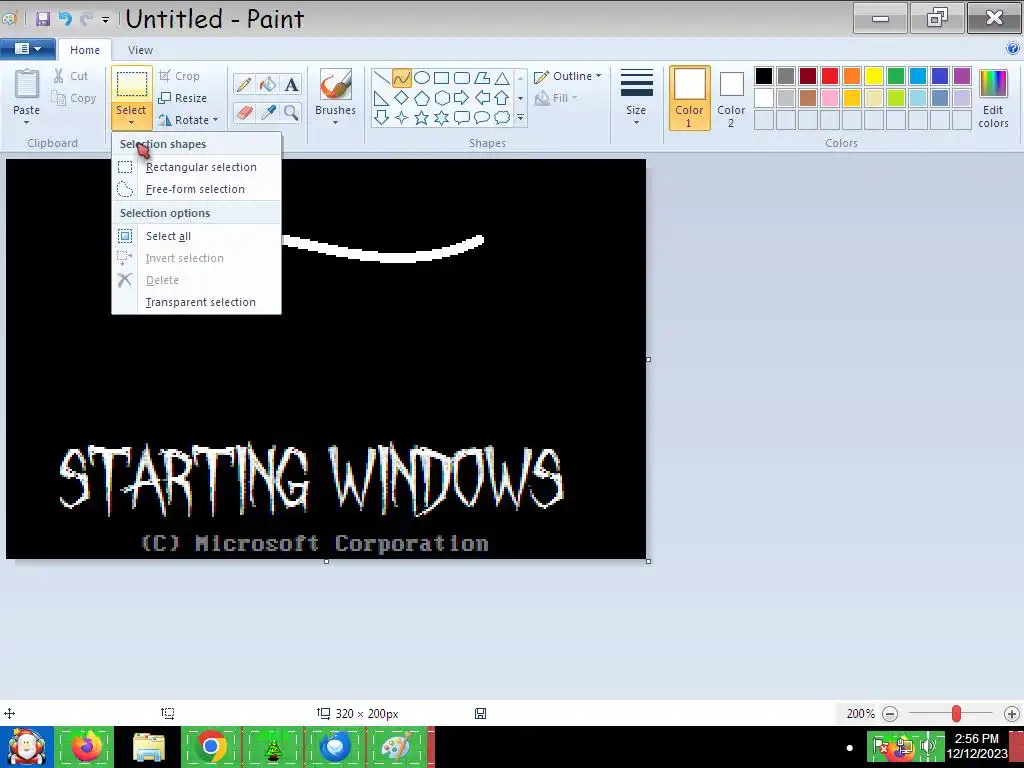The width and height of the screenshot is (1024, 768).
Task: Select the Text tool
Action: click(291, 84)
